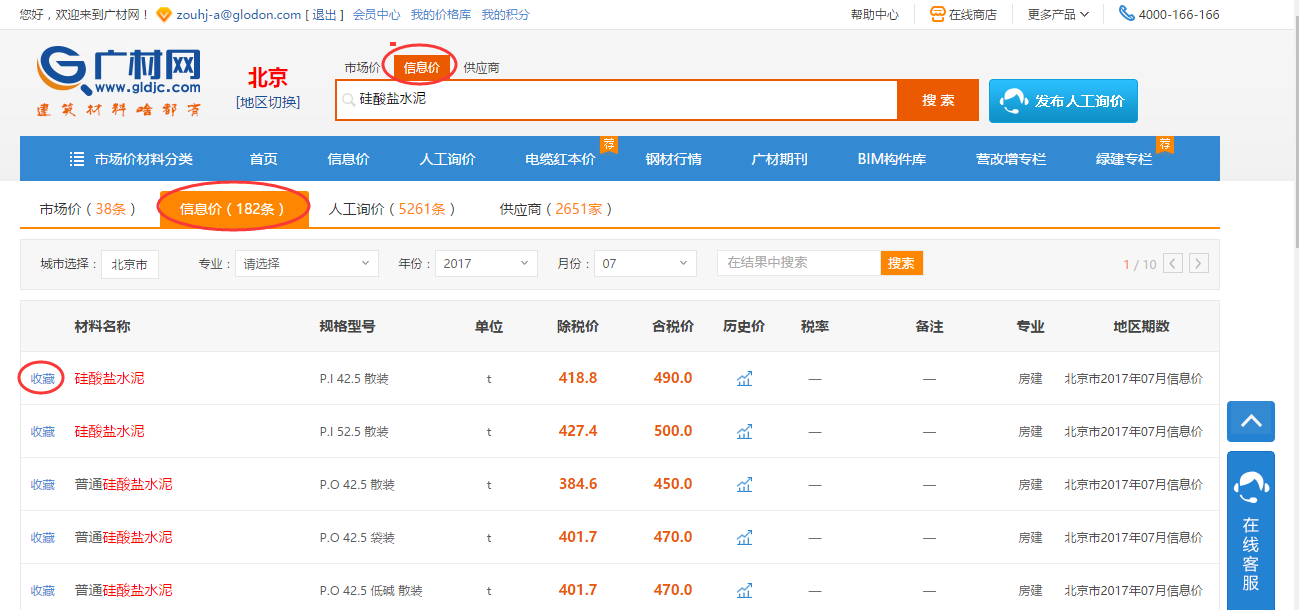Viewport: 1299px width, 610px height.
Task: Switch to 人工询价 results tab
Action: (x=392, y=209)
